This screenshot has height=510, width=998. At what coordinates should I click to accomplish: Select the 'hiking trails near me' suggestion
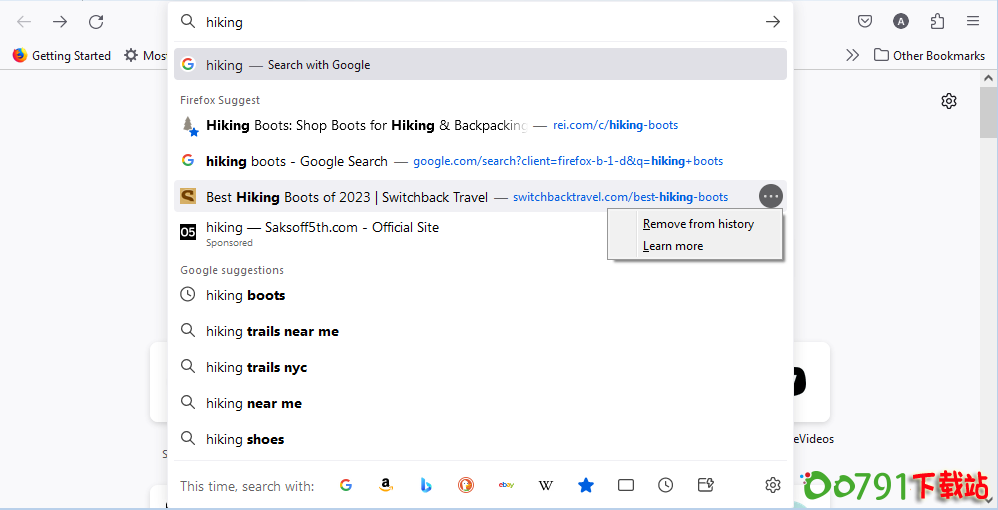[x=272, y=331]
